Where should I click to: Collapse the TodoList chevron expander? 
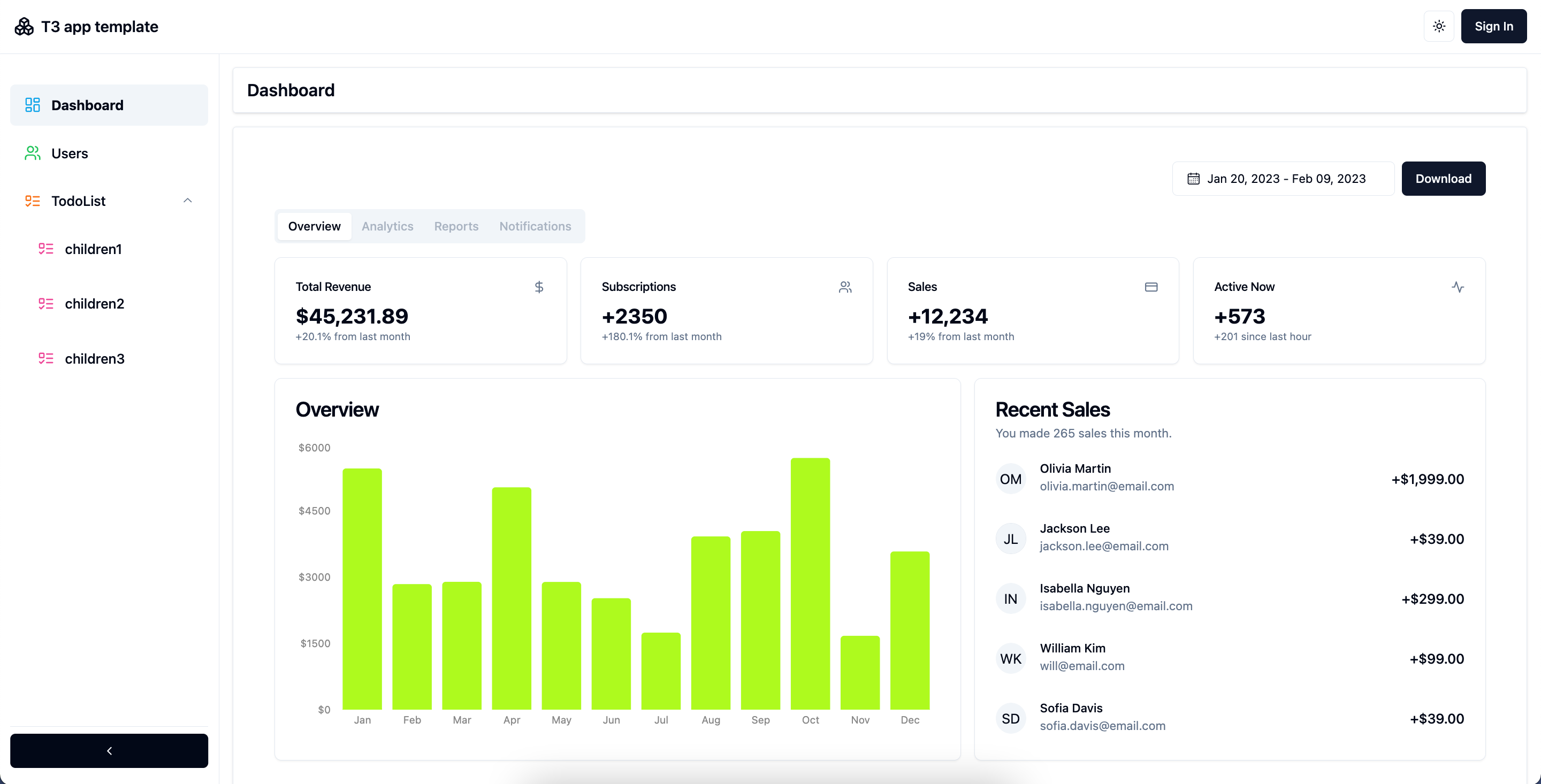click(187, 201)
